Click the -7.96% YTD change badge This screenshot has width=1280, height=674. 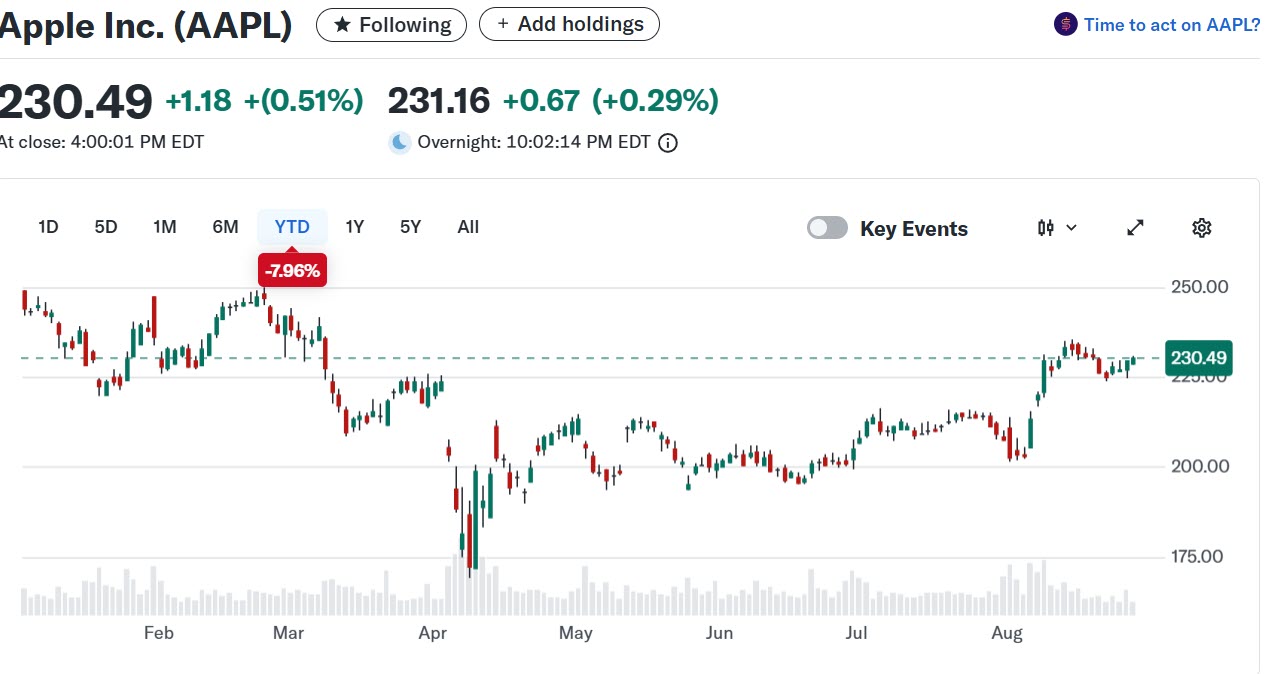[x=293, y=270]
